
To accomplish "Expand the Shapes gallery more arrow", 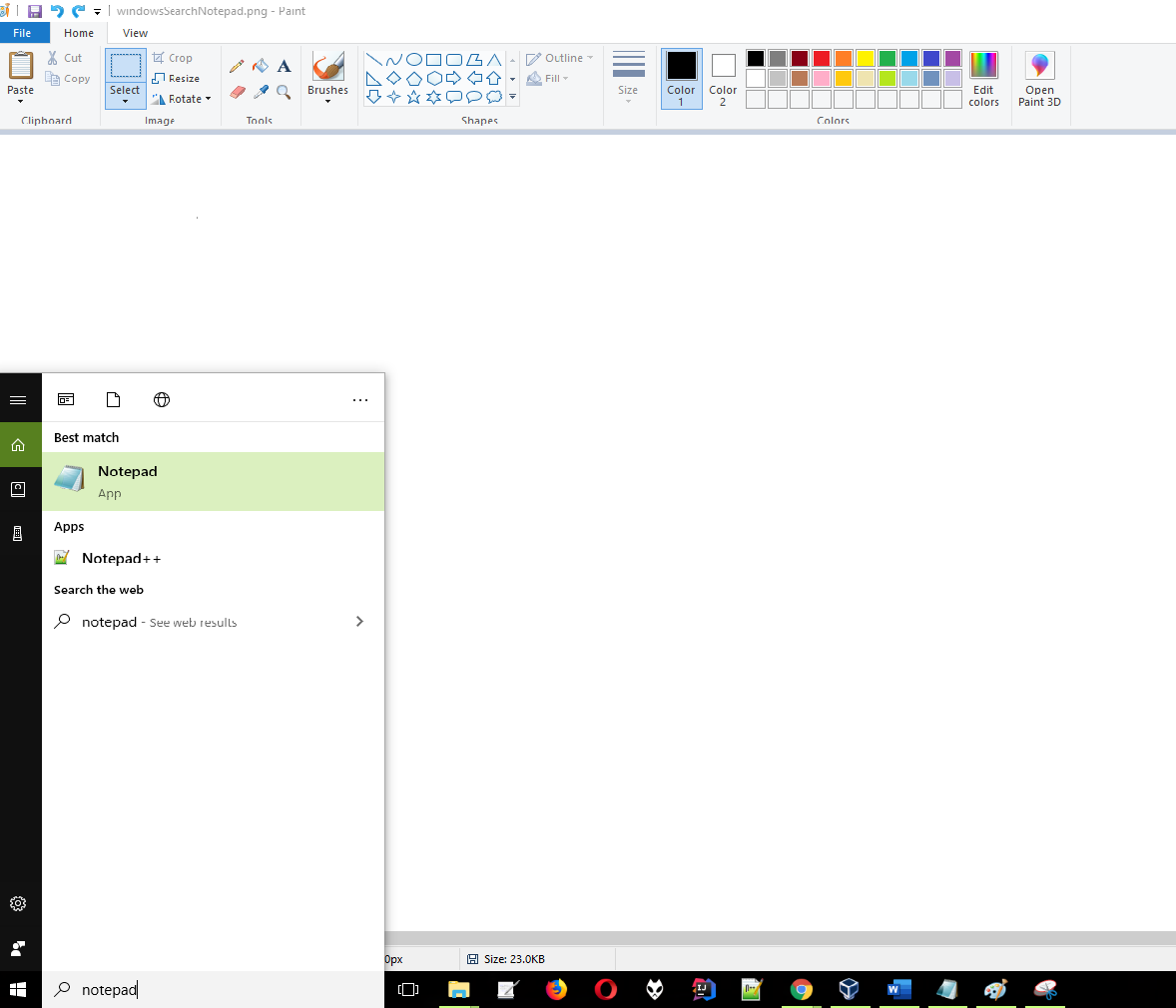I will coord(512,97).
